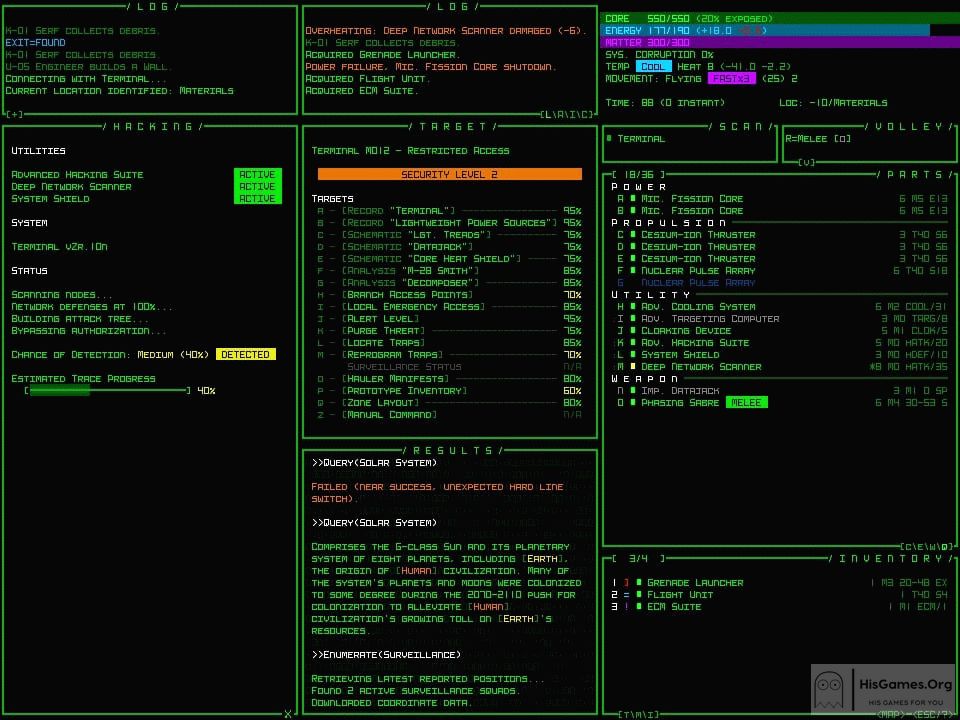This screenshot has width=960, height=720.
Task: Choose the Purge Threat hack
Action: coord(449,331)
